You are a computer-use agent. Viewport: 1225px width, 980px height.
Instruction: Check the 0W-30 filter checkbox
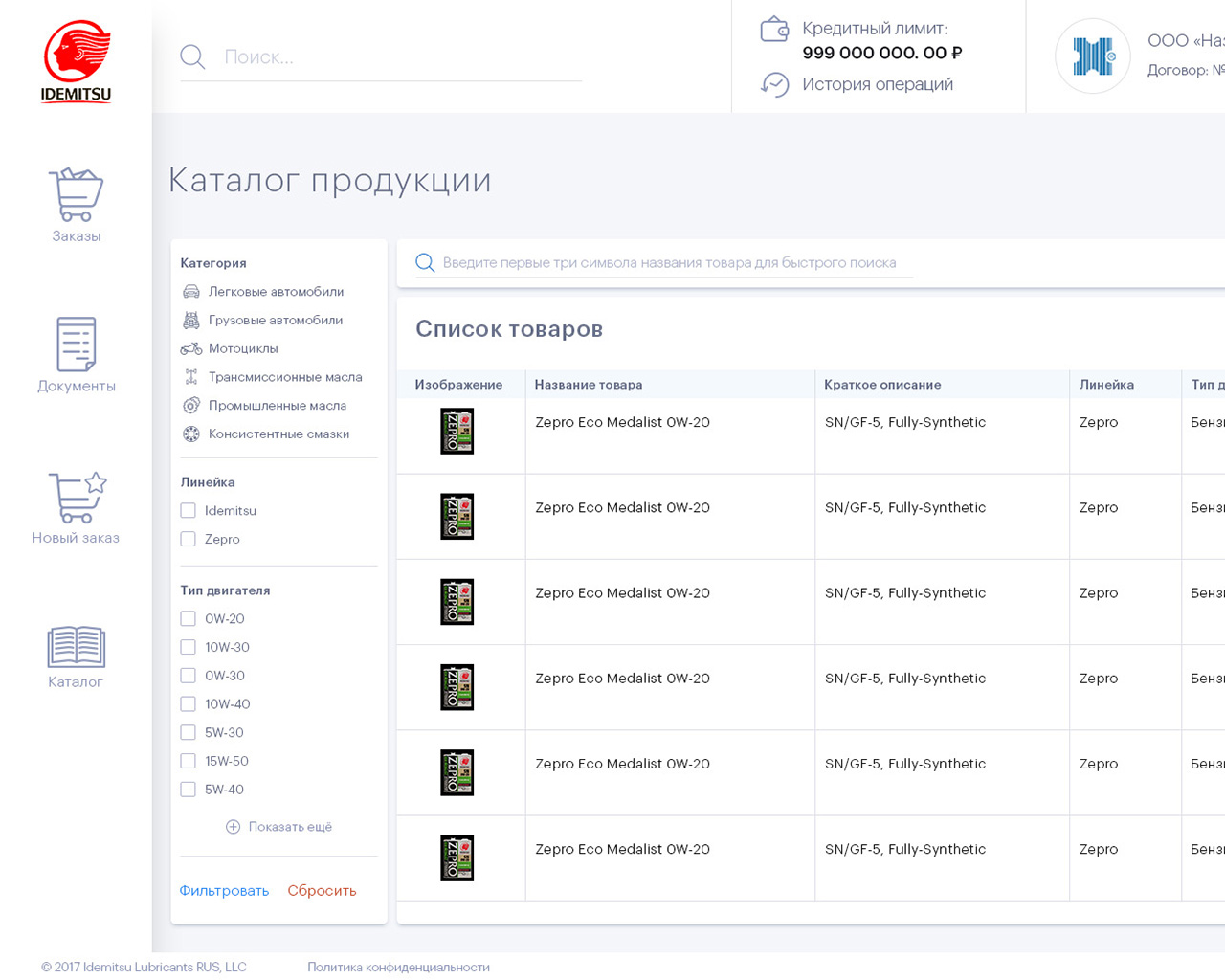coord(188,676)
